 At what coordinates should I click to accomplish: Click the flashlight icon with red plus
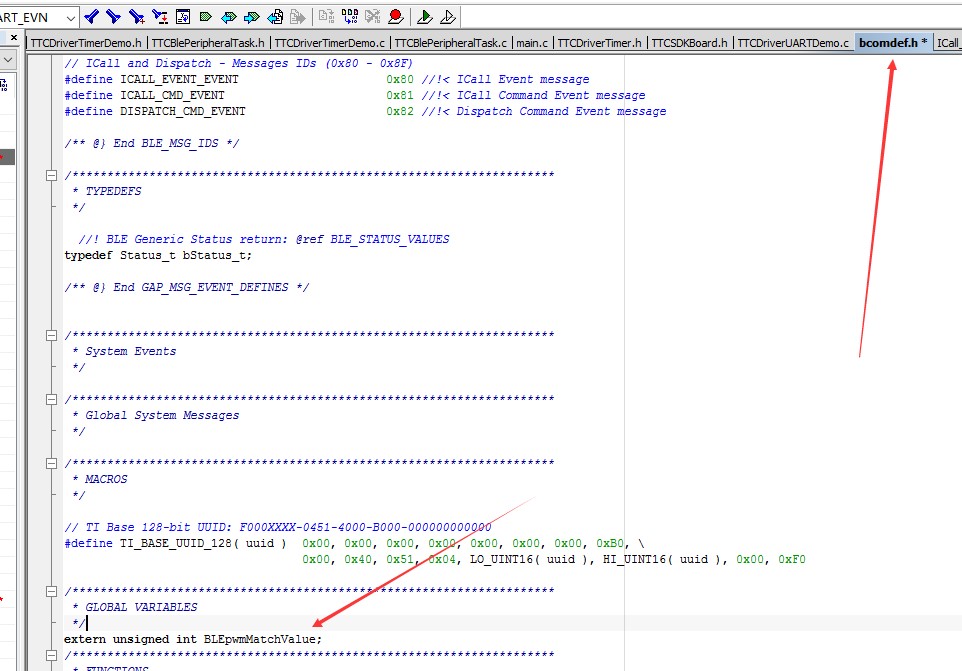(x=137, y=17)
